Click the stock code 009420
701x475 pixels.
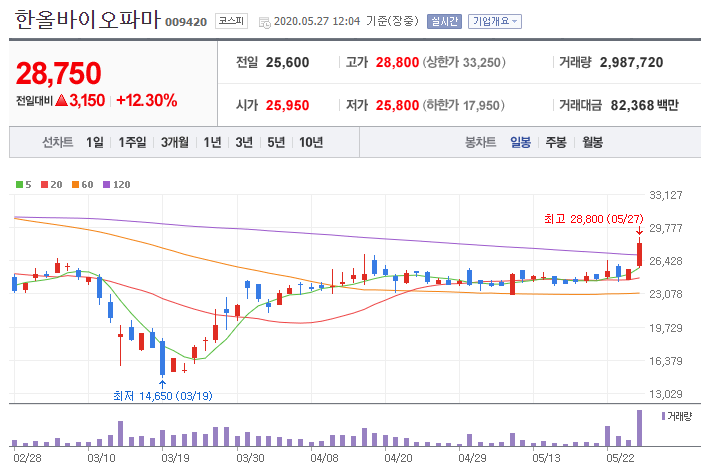(186, 22)
